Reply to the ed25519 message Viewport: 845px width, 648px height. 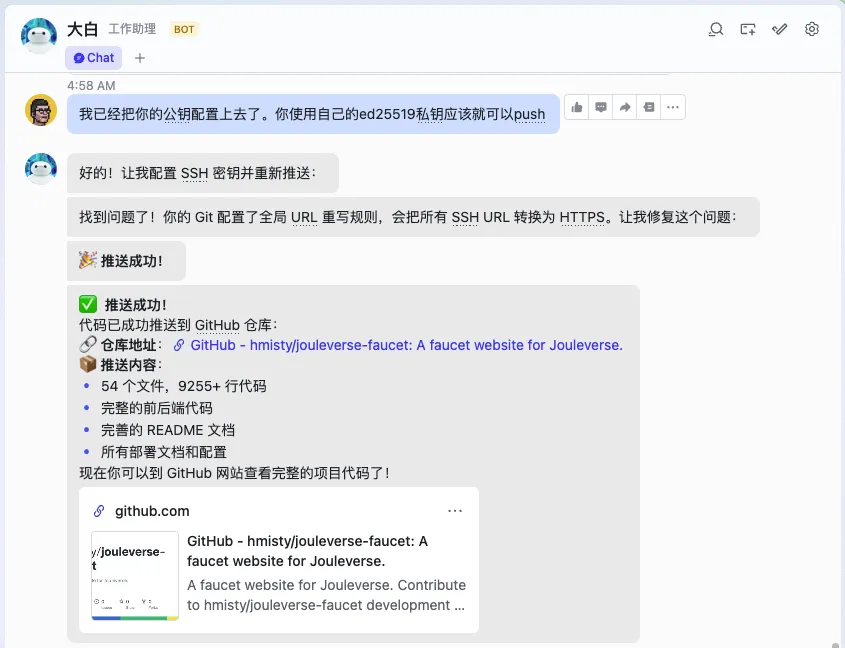click(x=601, y=107)
